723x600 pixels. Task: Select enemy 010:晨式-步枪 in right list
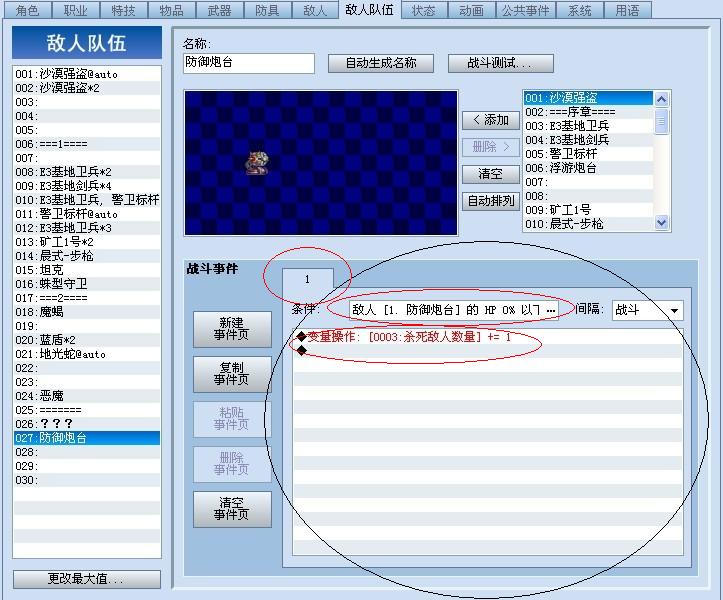point(588,224)
